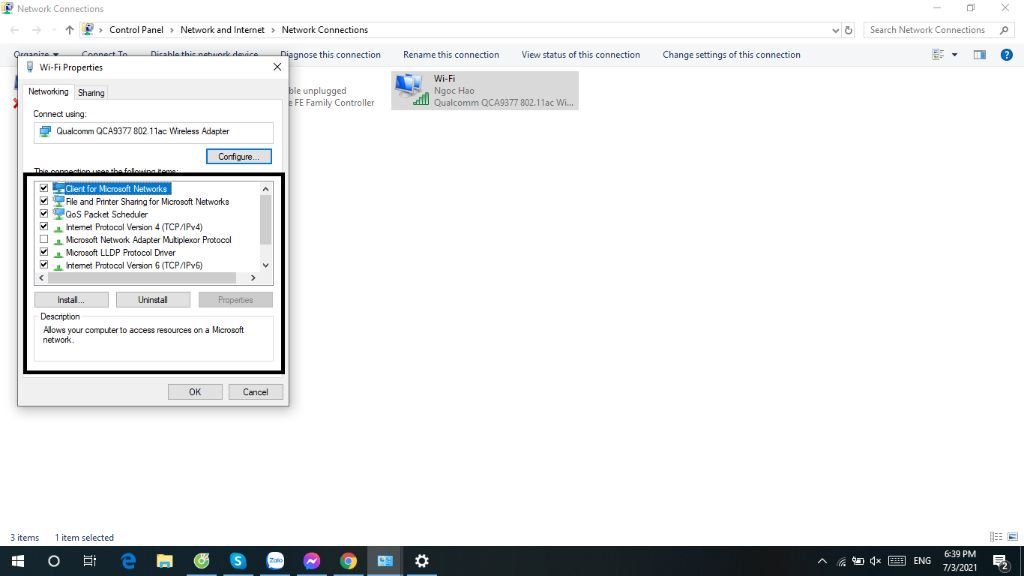
Task: Click Control Panel in breadcrumb
Action: [x=136, y=30]
